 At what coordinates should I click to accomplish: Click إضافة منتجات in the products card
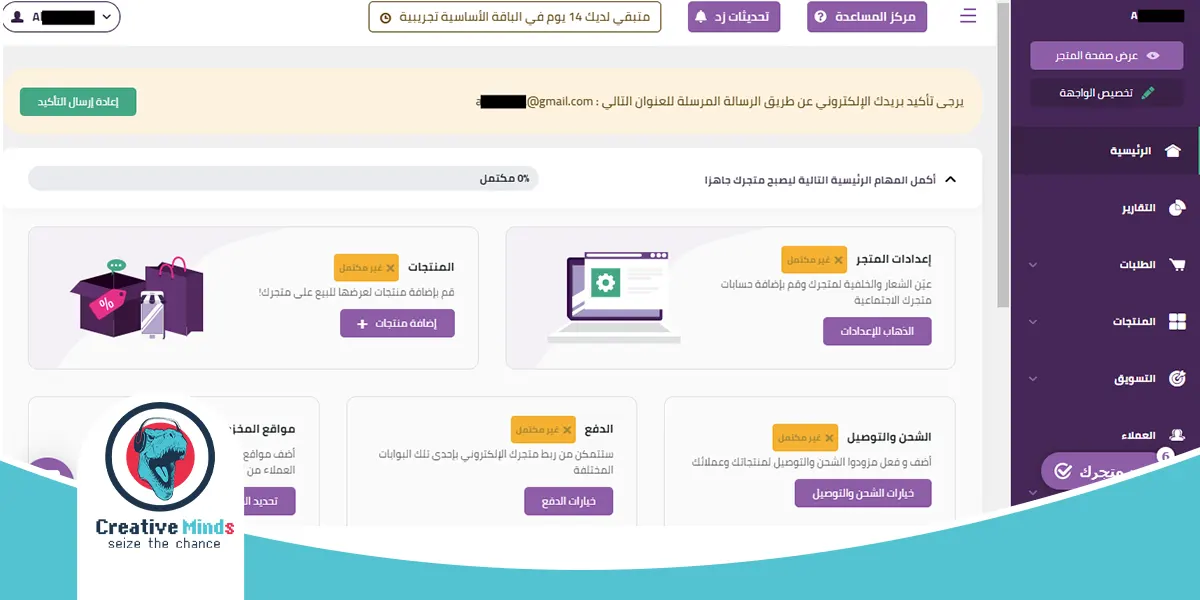click(397, 323)
